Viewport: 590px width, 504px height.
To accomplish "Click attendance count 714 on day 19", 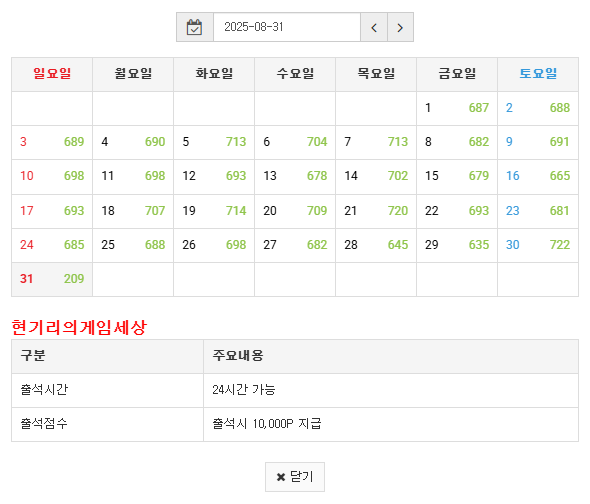I will point(236,211).
